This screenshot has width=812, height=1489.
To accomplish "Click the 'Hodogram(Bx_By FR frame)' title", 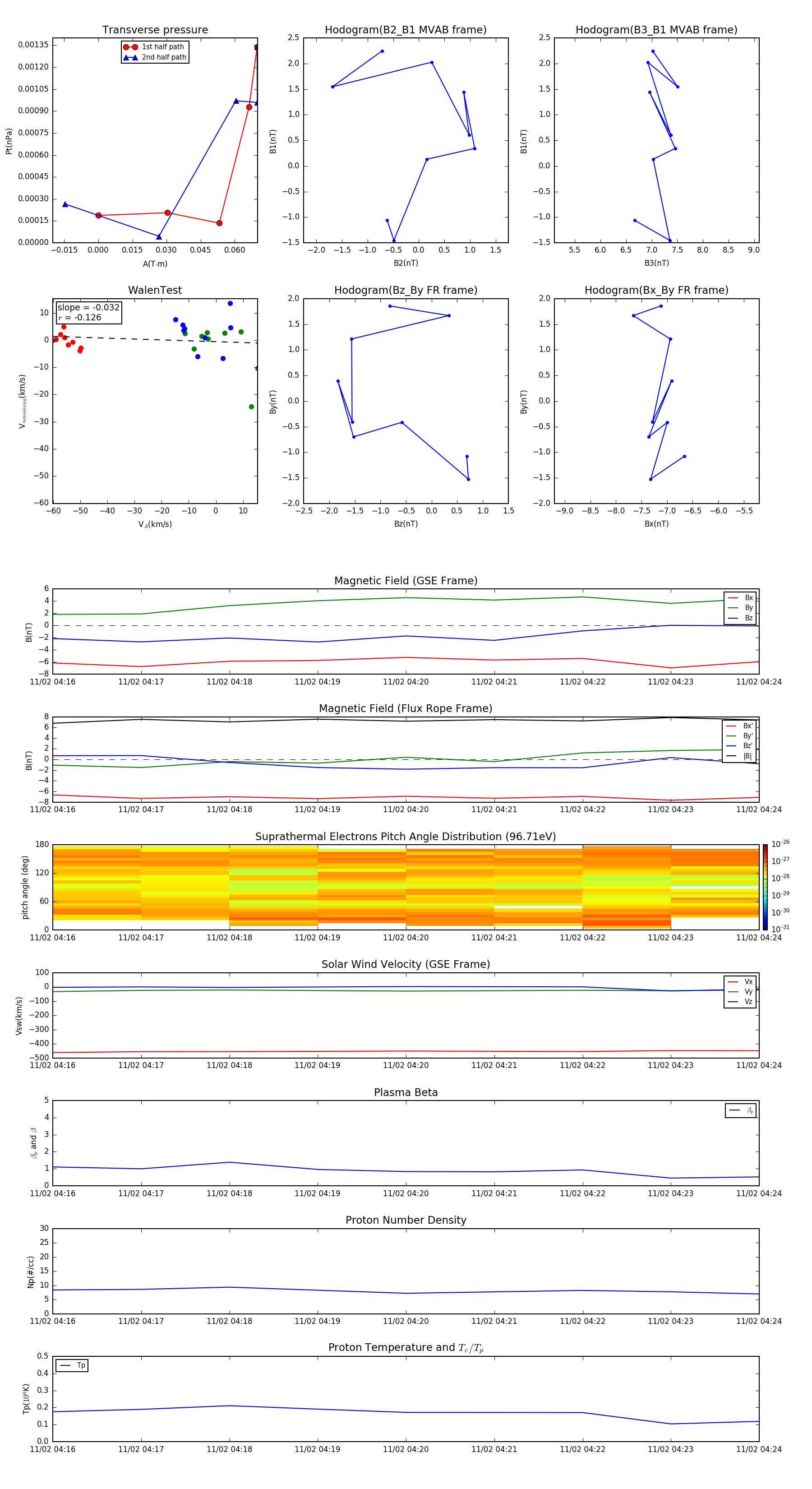I will [x=656, y=290].
